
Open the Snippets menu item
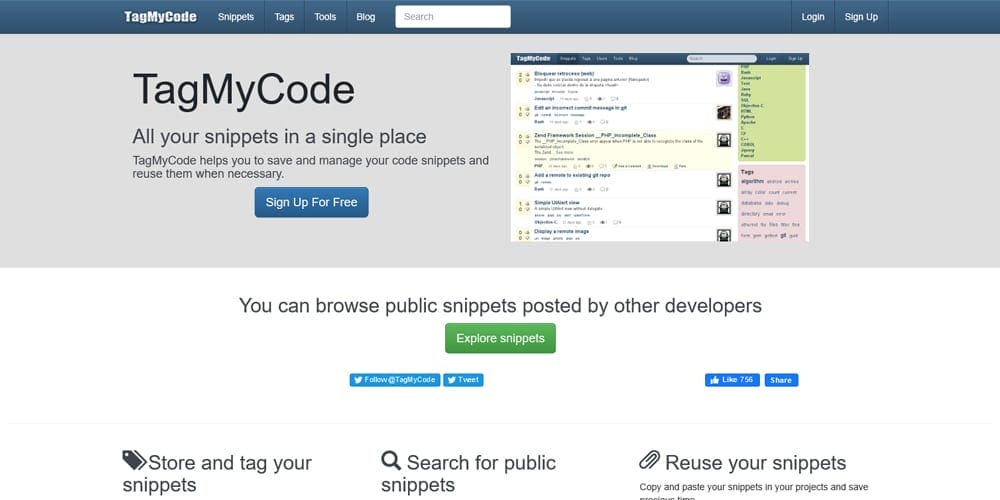pyautogui.click(x=236, y=17)
